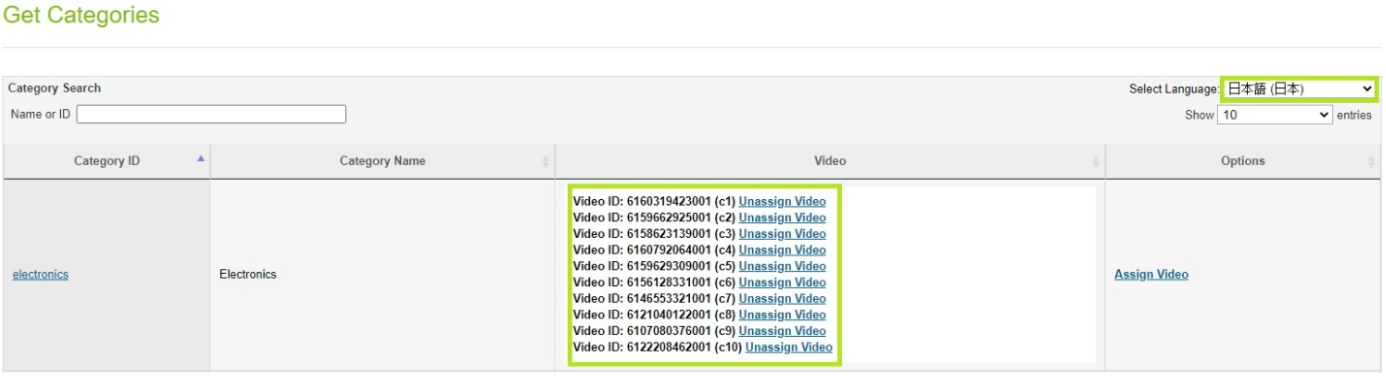Unassign video 6159662925001 (c2)
The width and height of the screenshot is (1386, 380).
tap(782, 217)
